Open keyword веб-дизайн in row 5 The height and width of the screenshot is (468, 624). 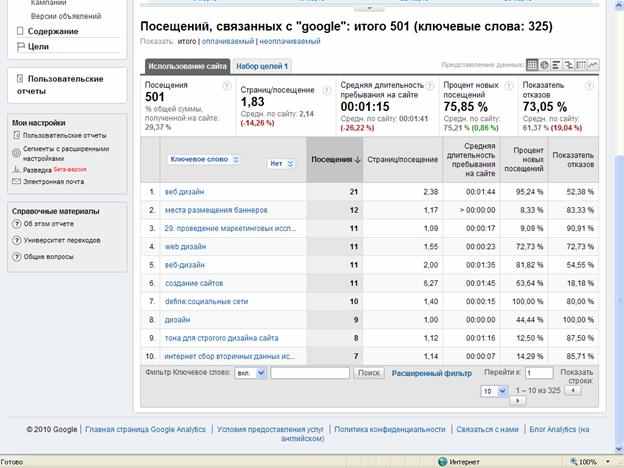pos(184,265)
